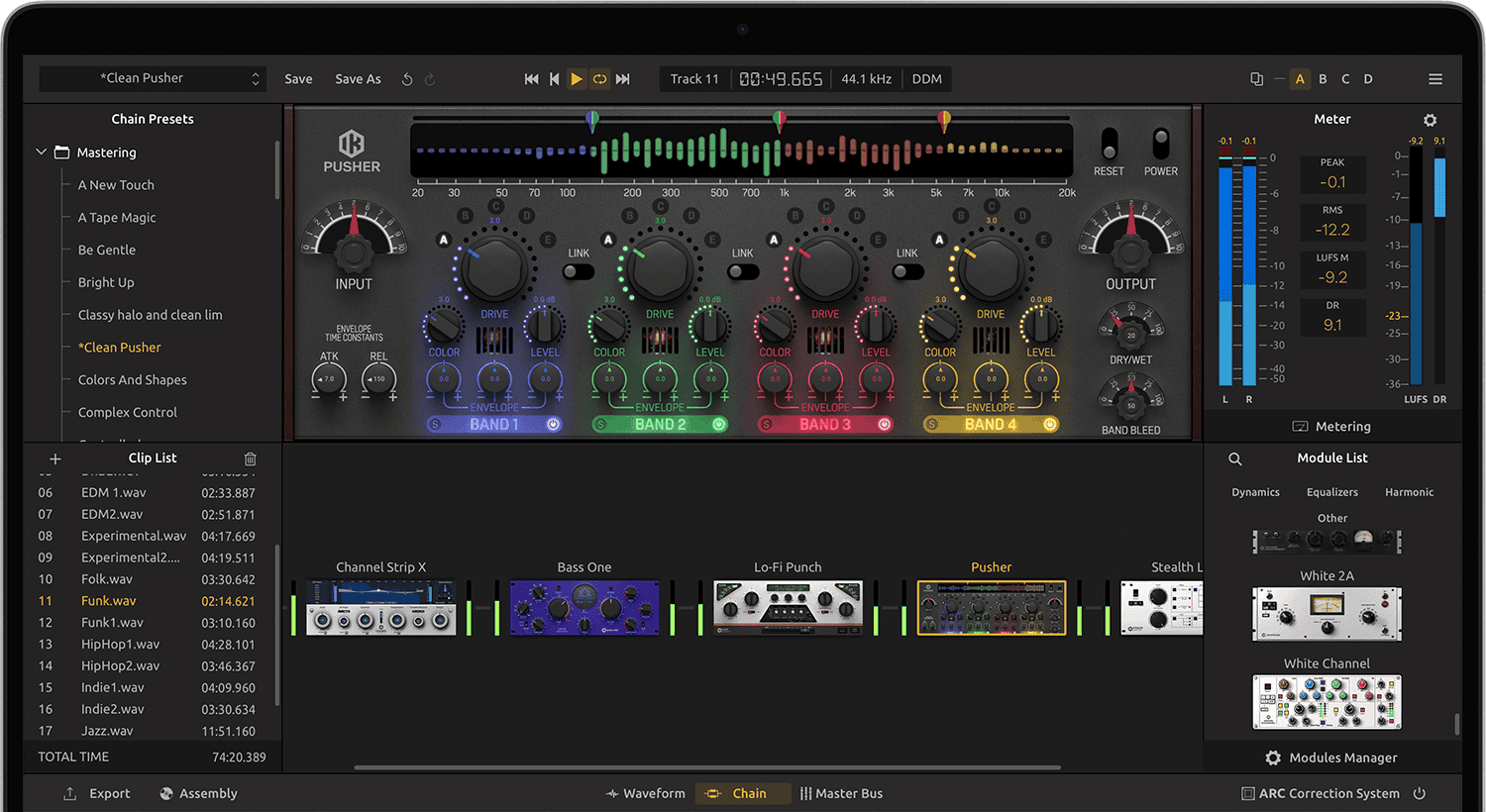Disable loop playback in the transport

(599, 78)
